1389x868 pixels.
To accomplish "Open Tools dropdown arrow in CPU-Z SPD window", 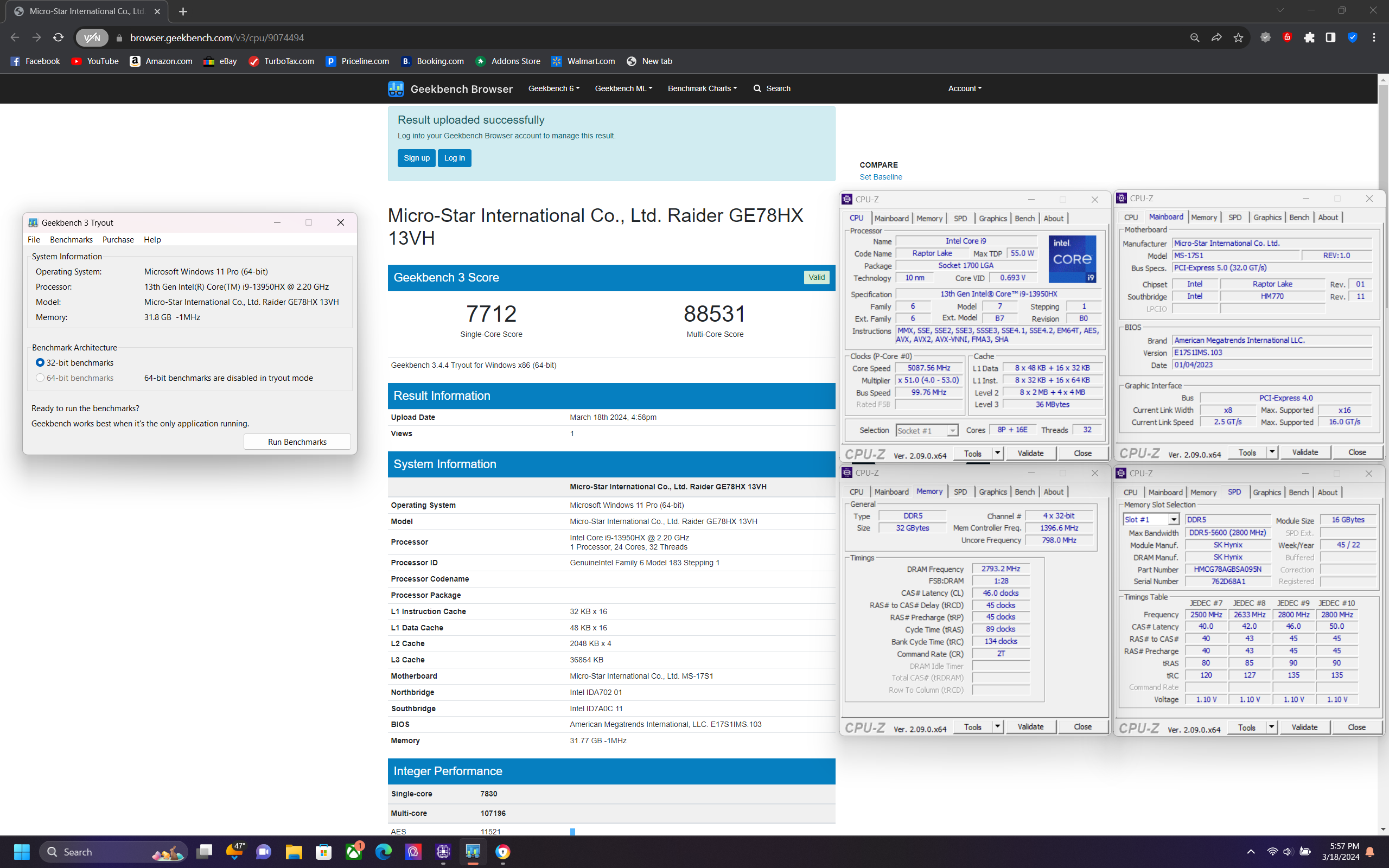I will [1271, 727].
